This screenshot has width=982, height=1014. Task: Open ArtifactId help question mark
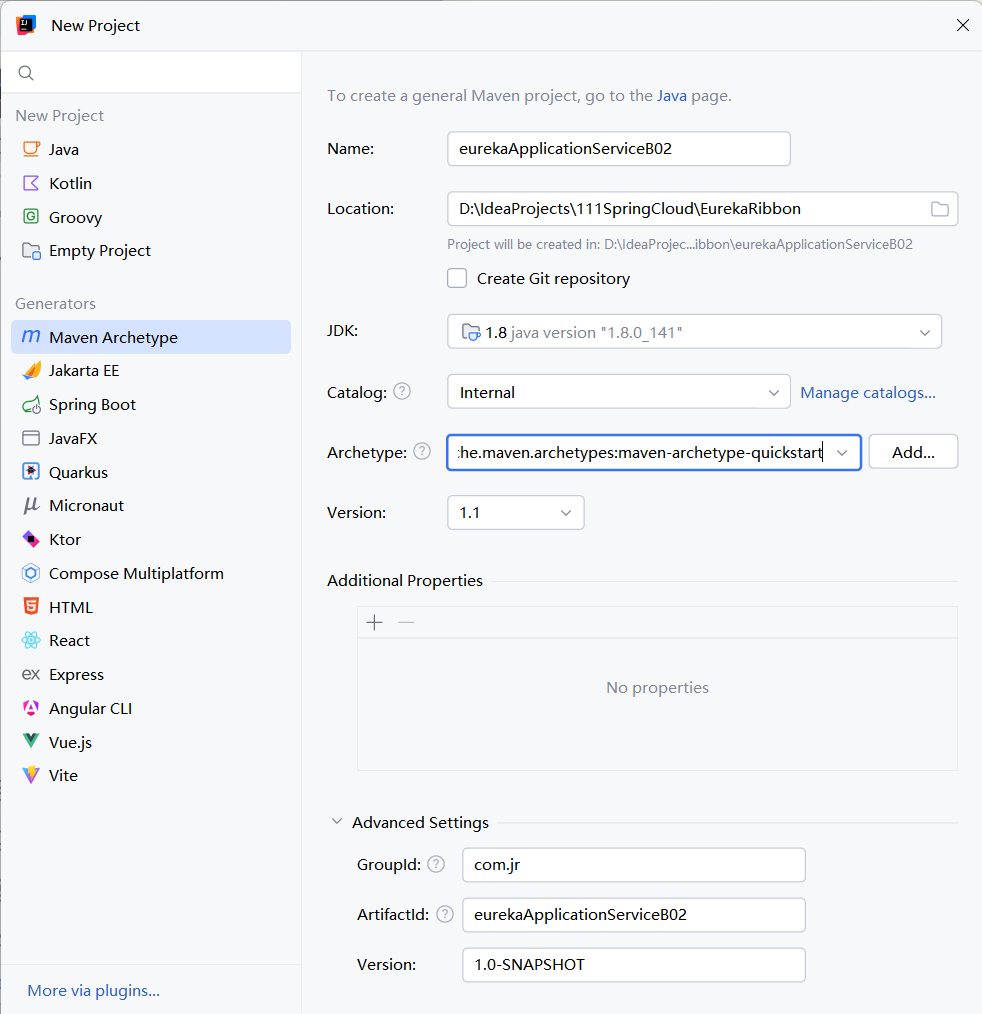click(x=445, y=914)
